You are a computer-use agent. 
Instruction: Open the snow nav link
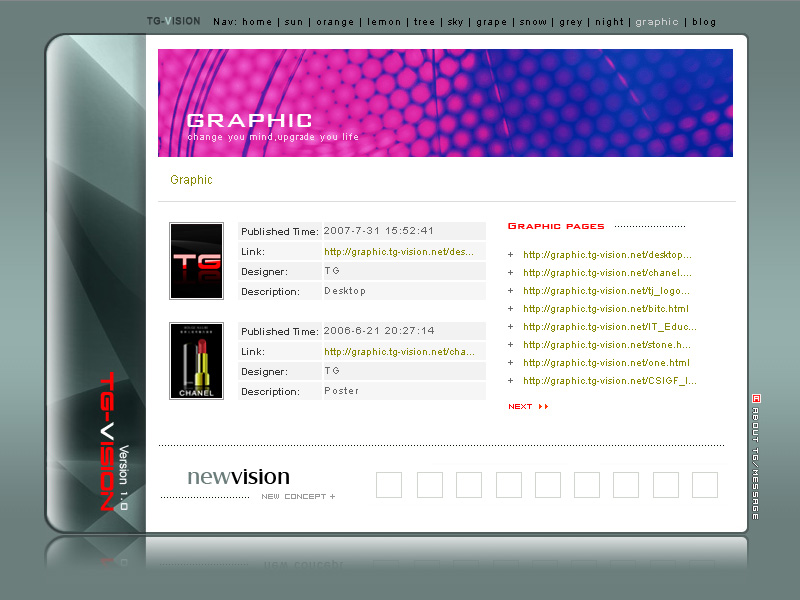tap(533, 22)
